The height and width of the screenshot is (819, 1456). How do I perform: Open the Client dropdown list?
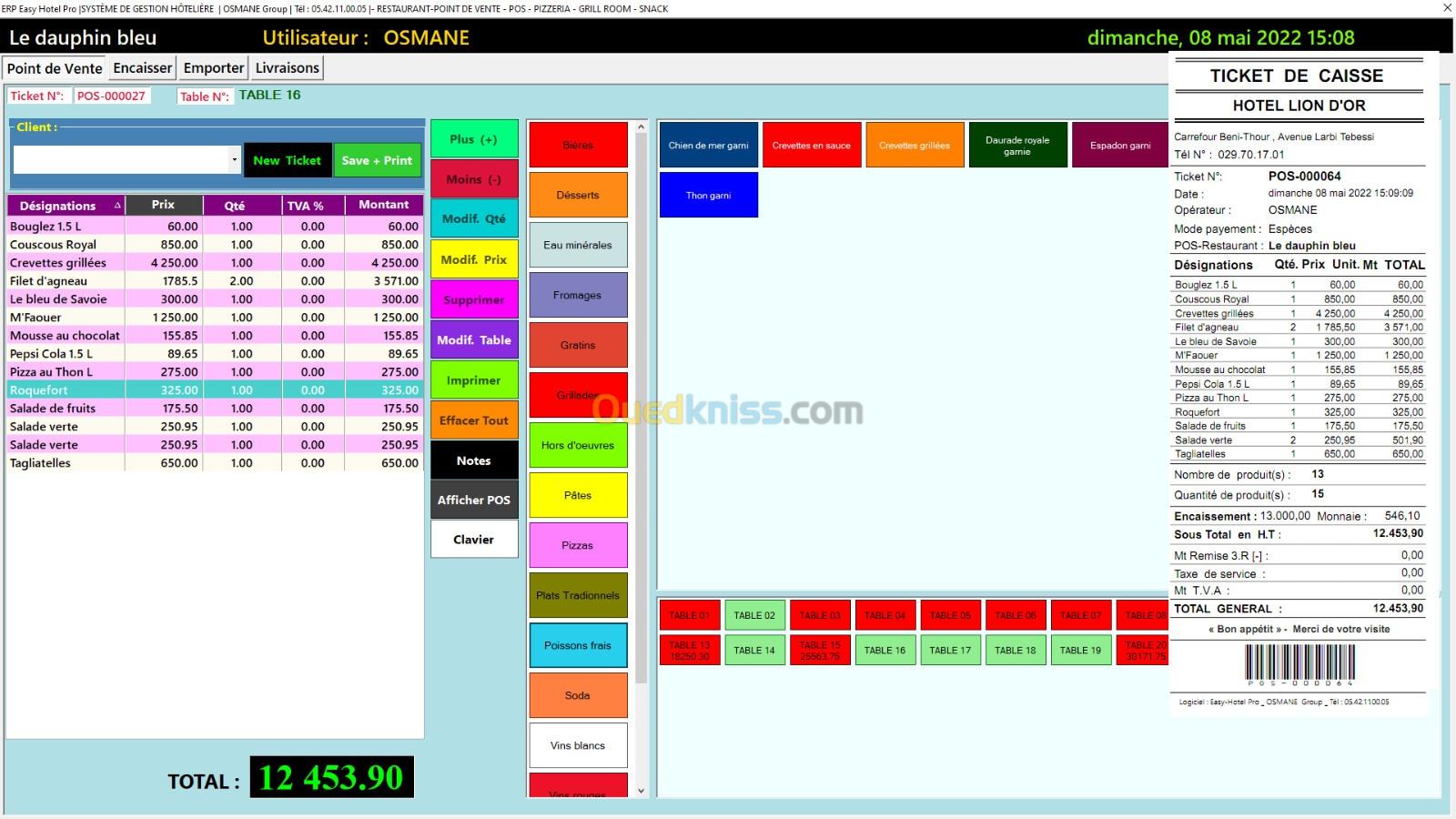coord(234,160)
